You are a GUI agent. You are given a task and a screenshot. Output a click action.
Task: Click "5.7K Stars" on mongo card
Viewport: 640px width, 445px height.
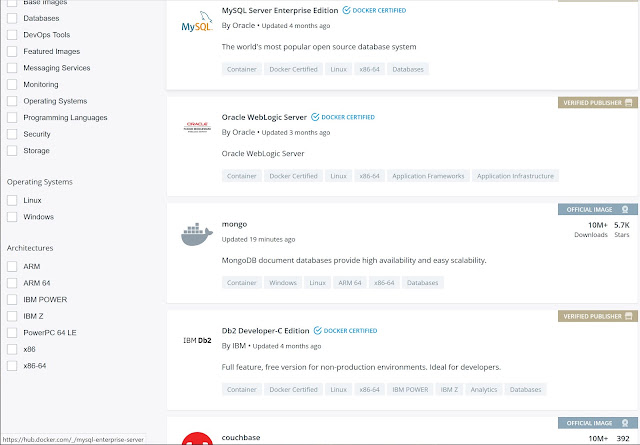coord(622,229)
